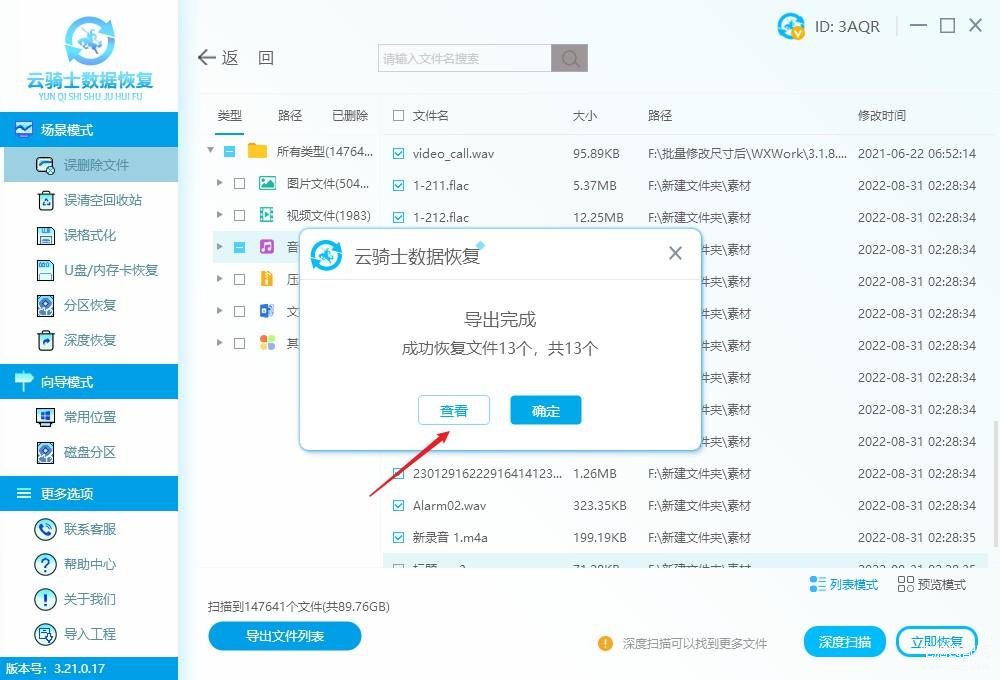
Task: Click the search magnifier button
Action: [x=570, y=58]
